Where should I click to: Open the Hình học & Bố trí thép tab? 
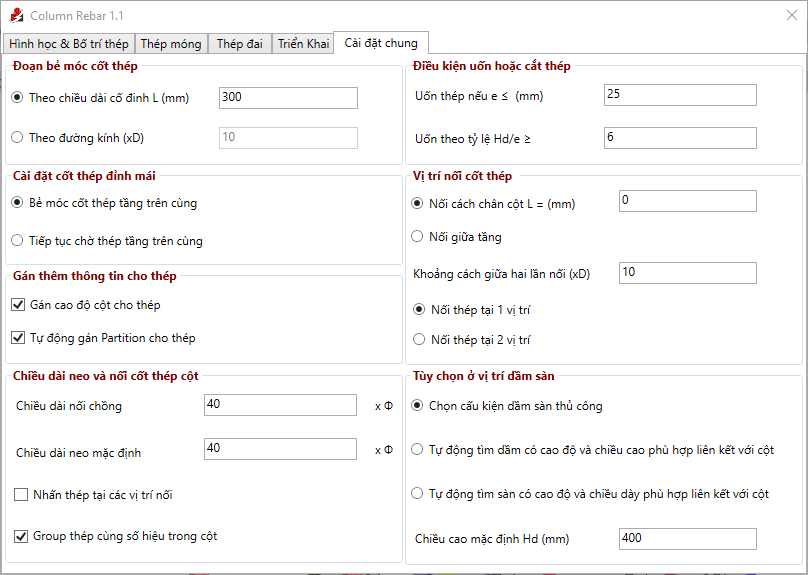coord(68,44)
